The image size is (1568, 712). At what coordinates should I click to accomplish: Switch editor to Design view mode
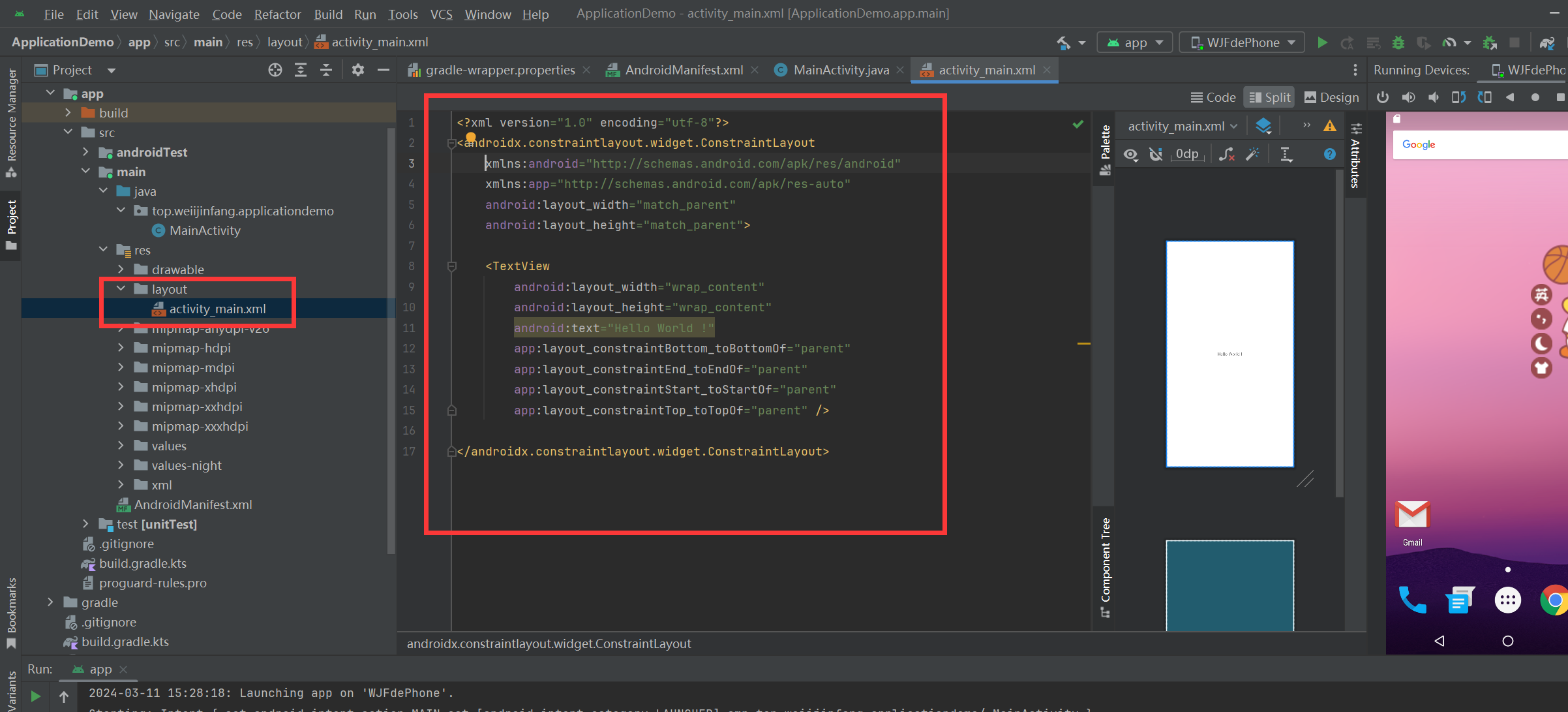pyautogui.click(x=1331, y=97)
